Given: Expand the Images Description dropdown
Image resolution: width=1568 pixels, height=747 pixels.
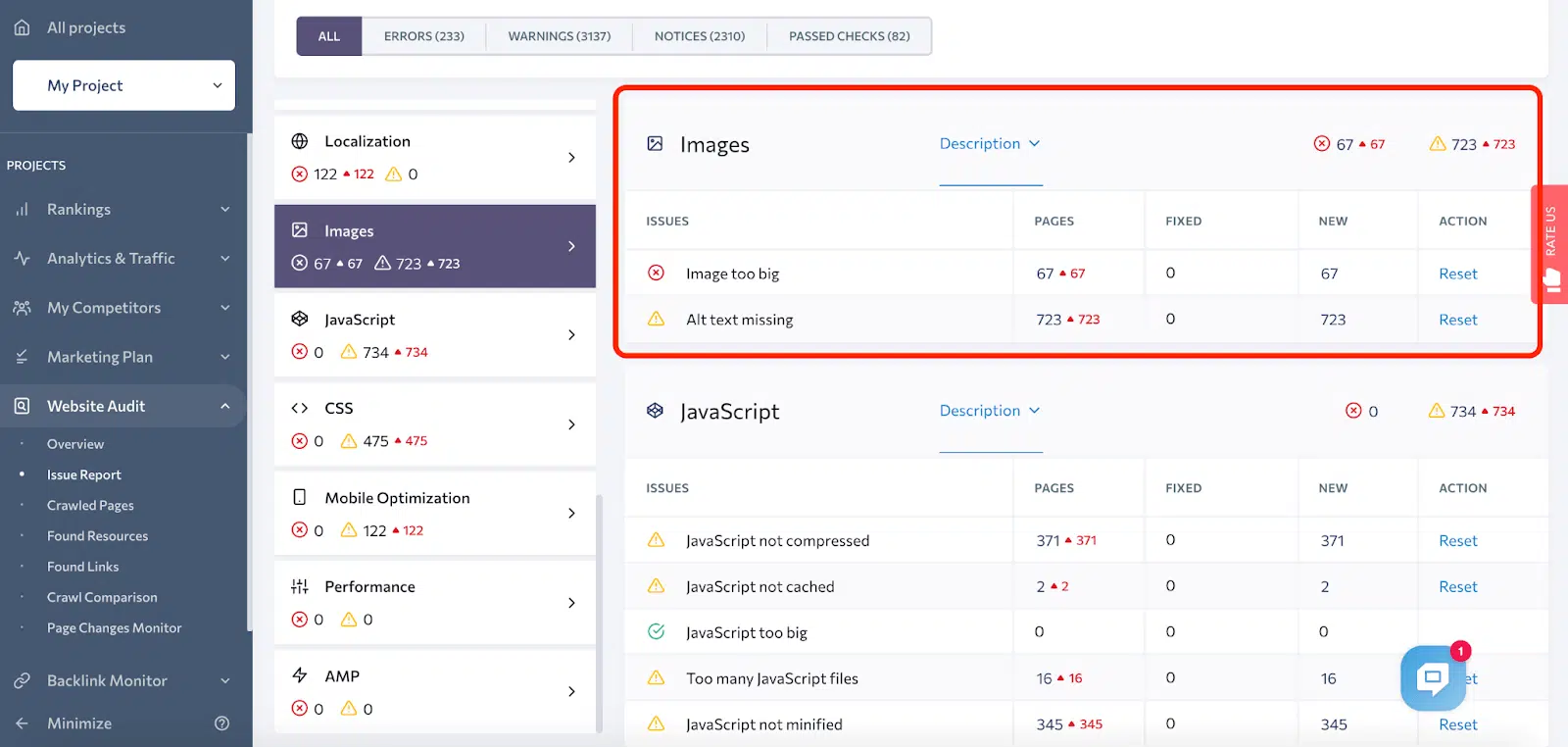Looking at the screenshot, I should pyautogui.click(x=990, y=144).
